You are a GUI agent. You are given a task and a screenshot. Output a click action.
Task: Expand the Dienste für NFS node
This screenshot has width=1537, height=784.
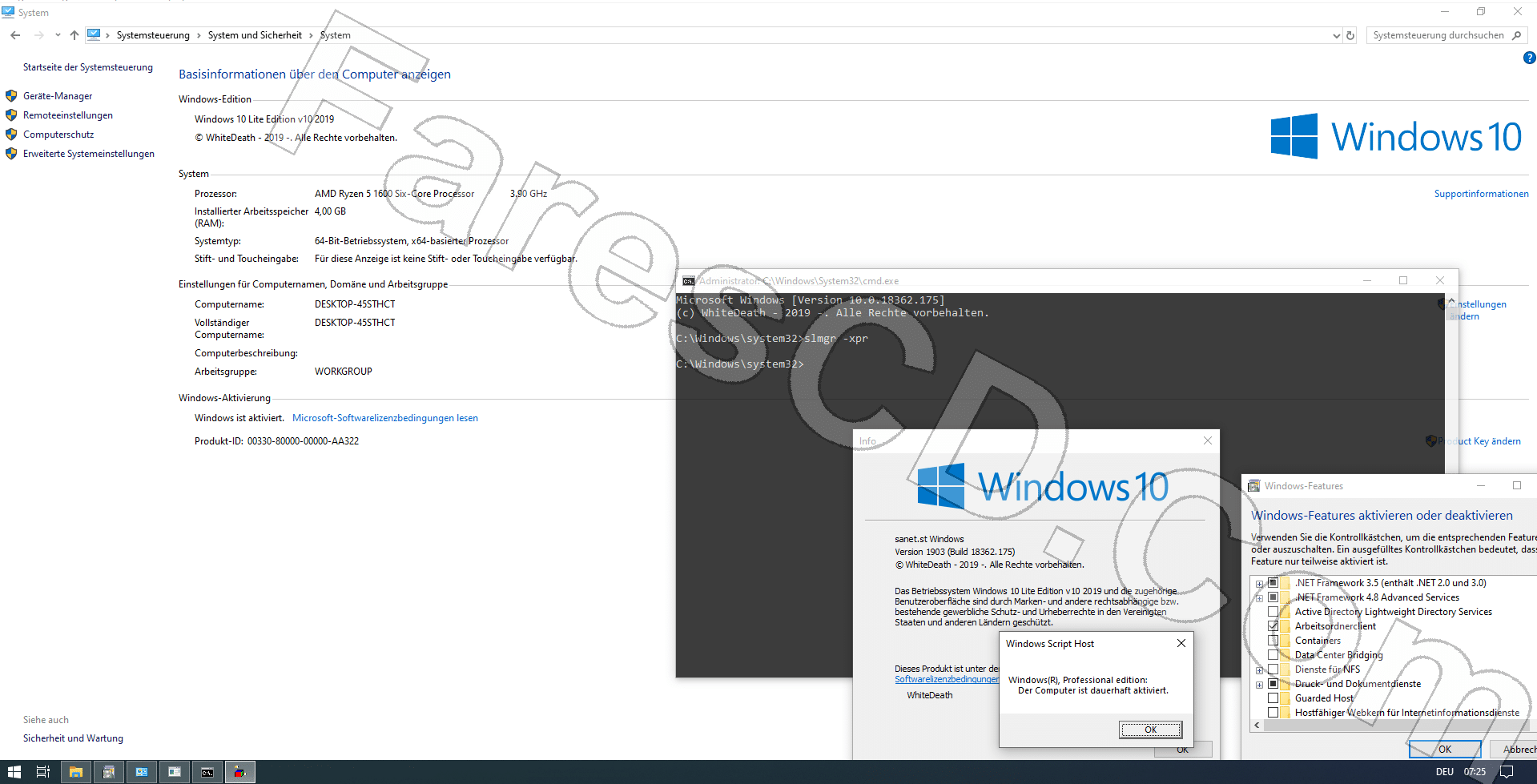(1259, 670)
